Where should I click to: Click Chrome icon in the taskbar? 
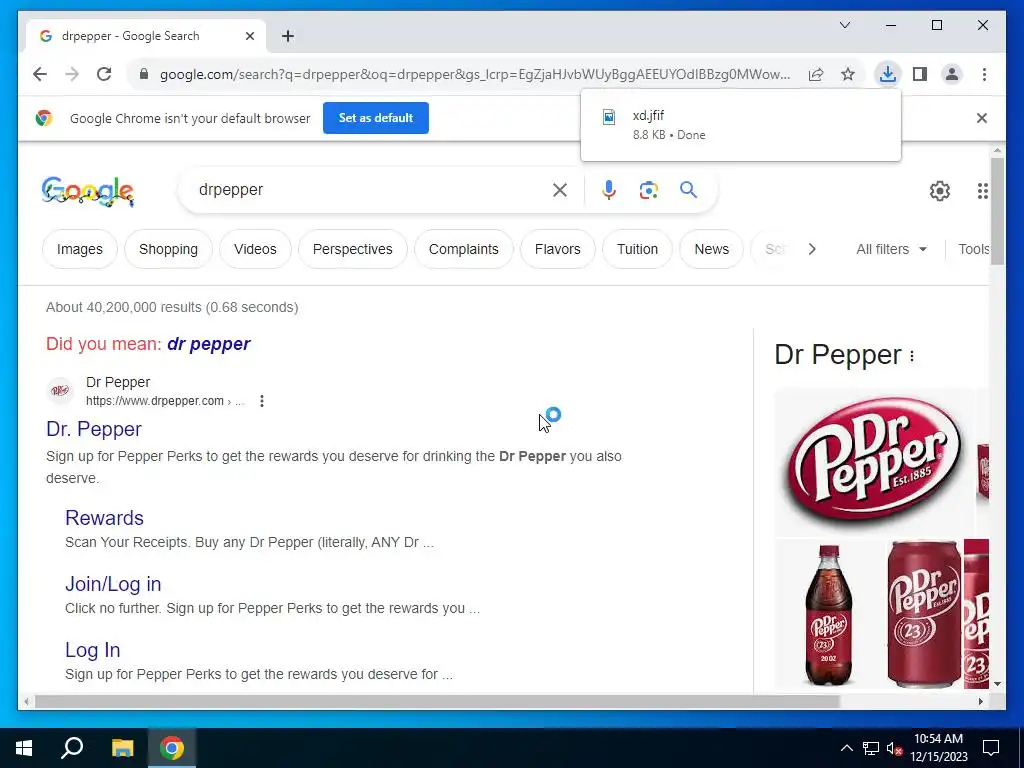172,748
